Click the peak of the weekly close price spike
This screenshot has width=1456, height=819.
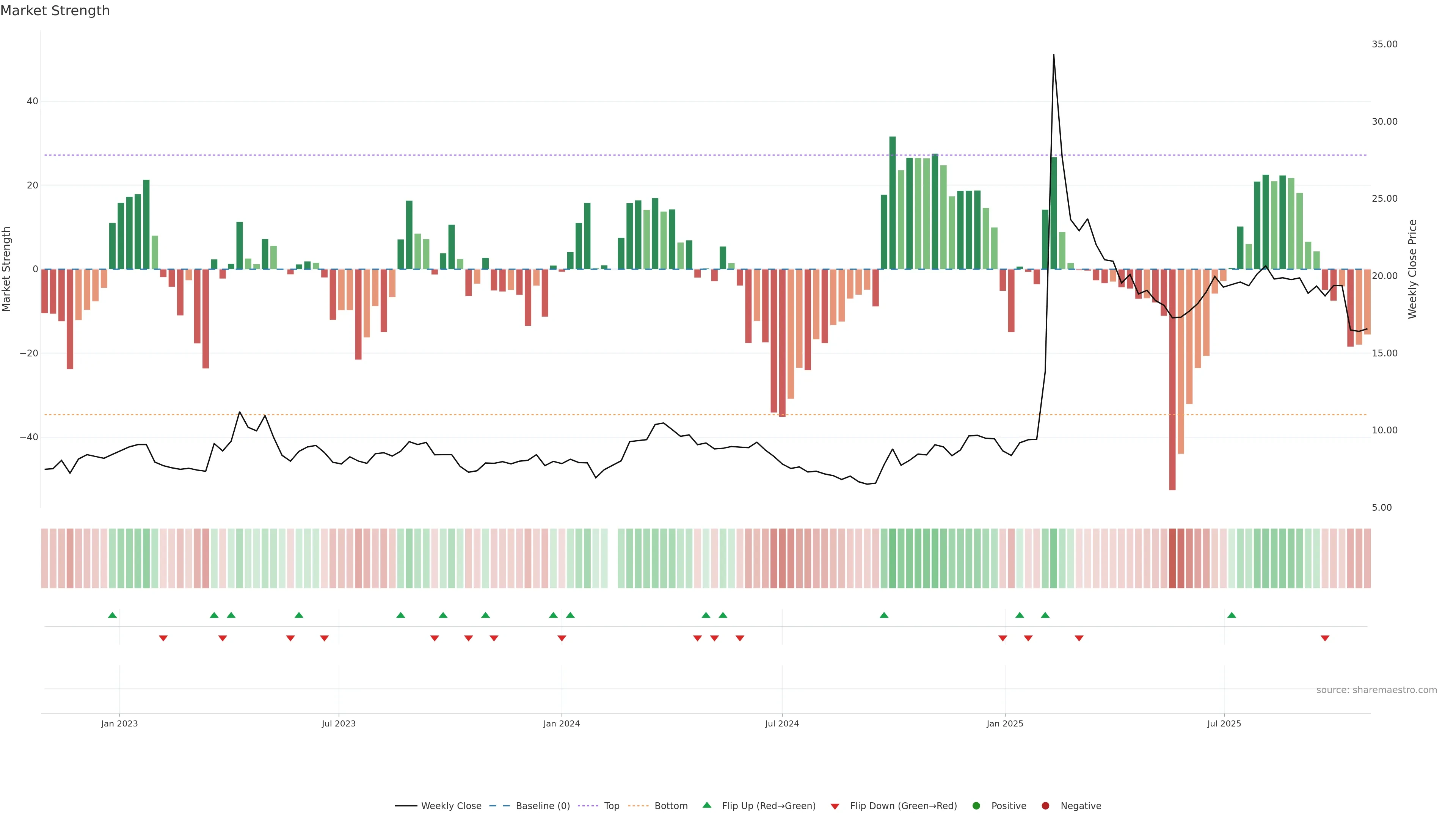click(1054, 55)
